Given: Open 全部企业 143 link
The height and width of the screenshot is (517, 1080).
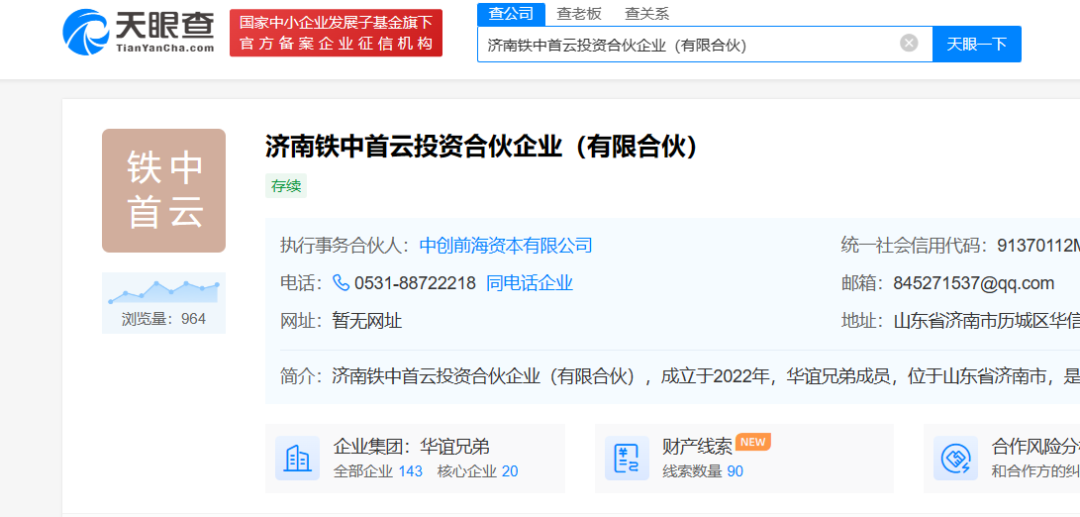Looking at the screenshot, I should pos(377,472).
